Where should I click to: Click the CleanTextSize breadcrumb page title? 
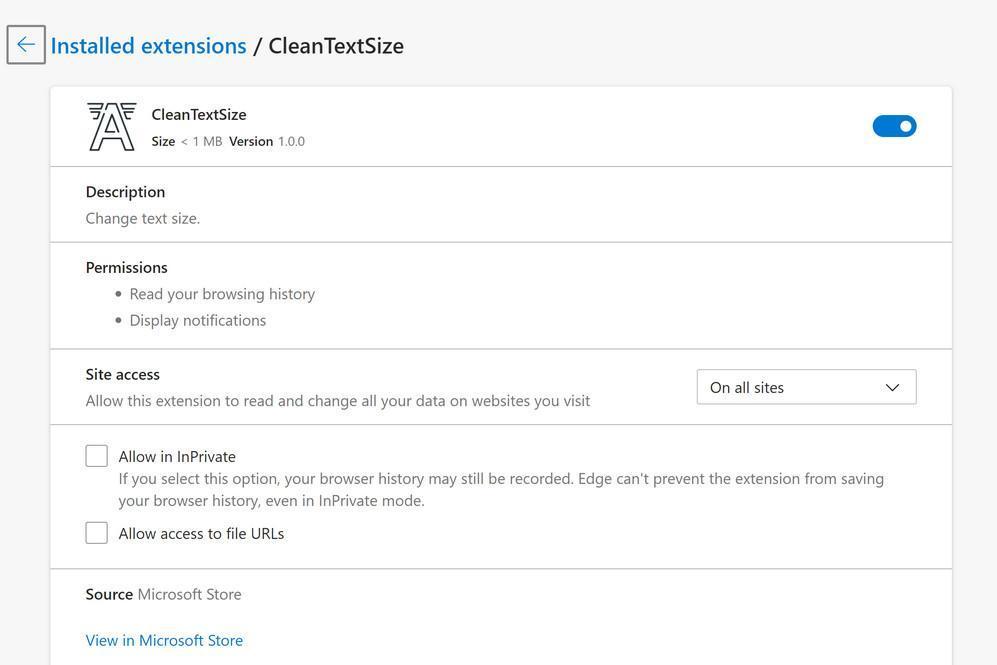[336, 46]
